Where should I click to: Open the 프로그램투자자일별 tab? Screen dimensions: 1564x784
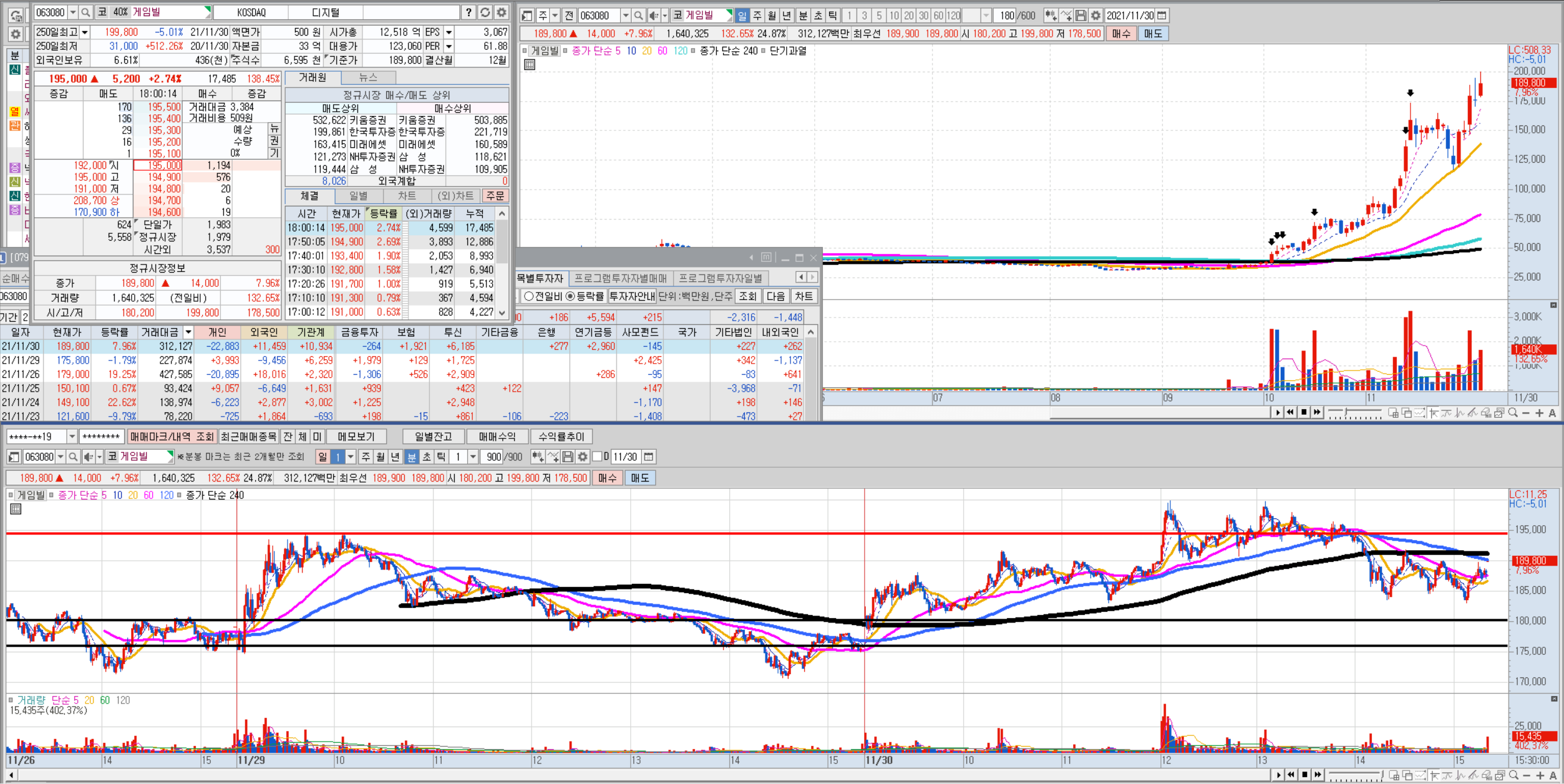721,278
